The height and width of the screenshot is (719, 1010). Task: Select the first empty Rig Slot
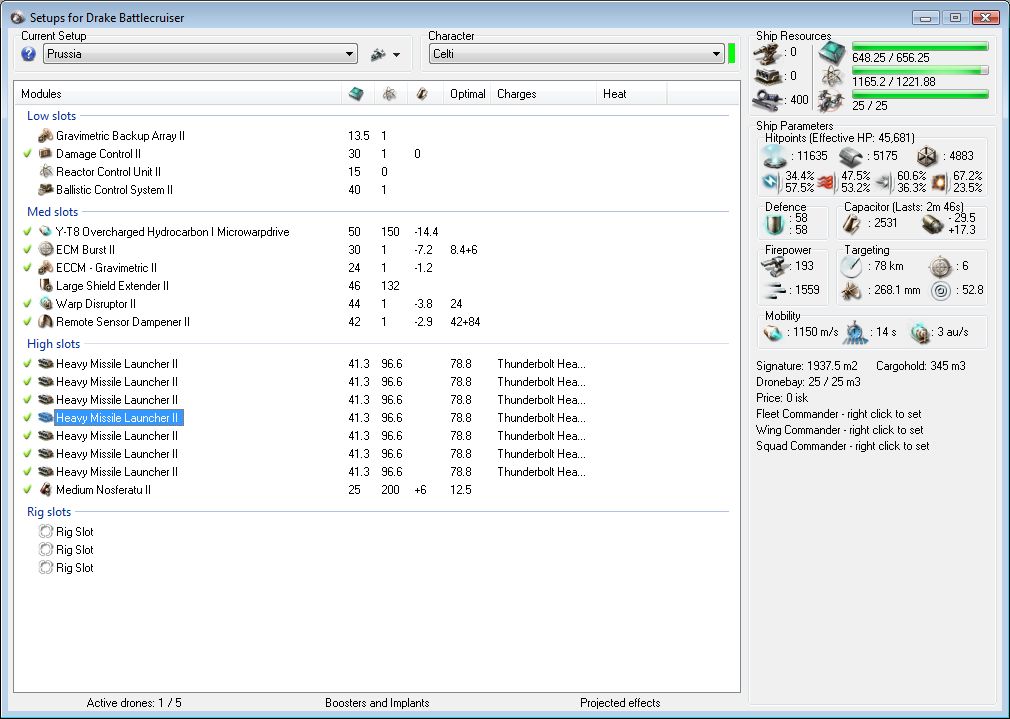[x=66, y=532]
